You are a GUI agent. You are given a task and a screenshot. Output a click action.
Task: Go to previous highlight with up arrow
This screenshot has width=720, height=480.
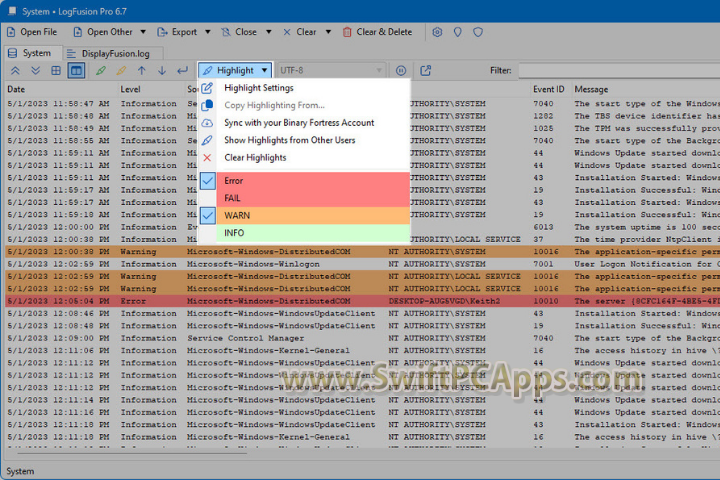point(141,71)
